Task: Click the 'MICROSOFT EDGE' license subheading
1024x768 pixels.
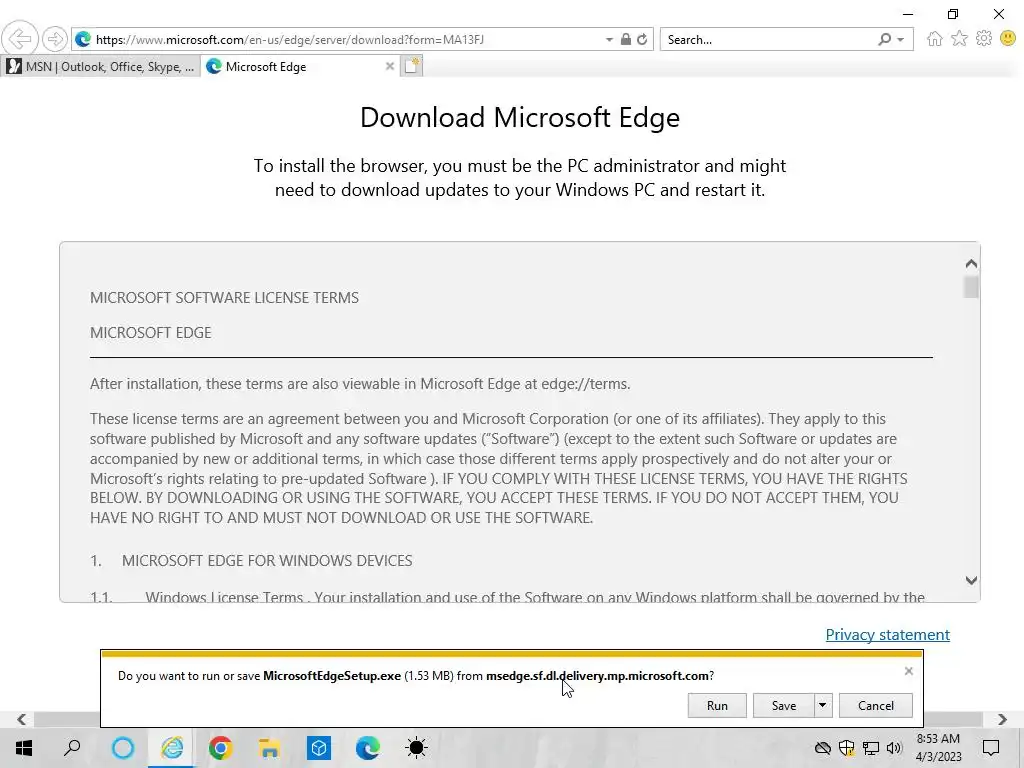Action: [151, 333]
